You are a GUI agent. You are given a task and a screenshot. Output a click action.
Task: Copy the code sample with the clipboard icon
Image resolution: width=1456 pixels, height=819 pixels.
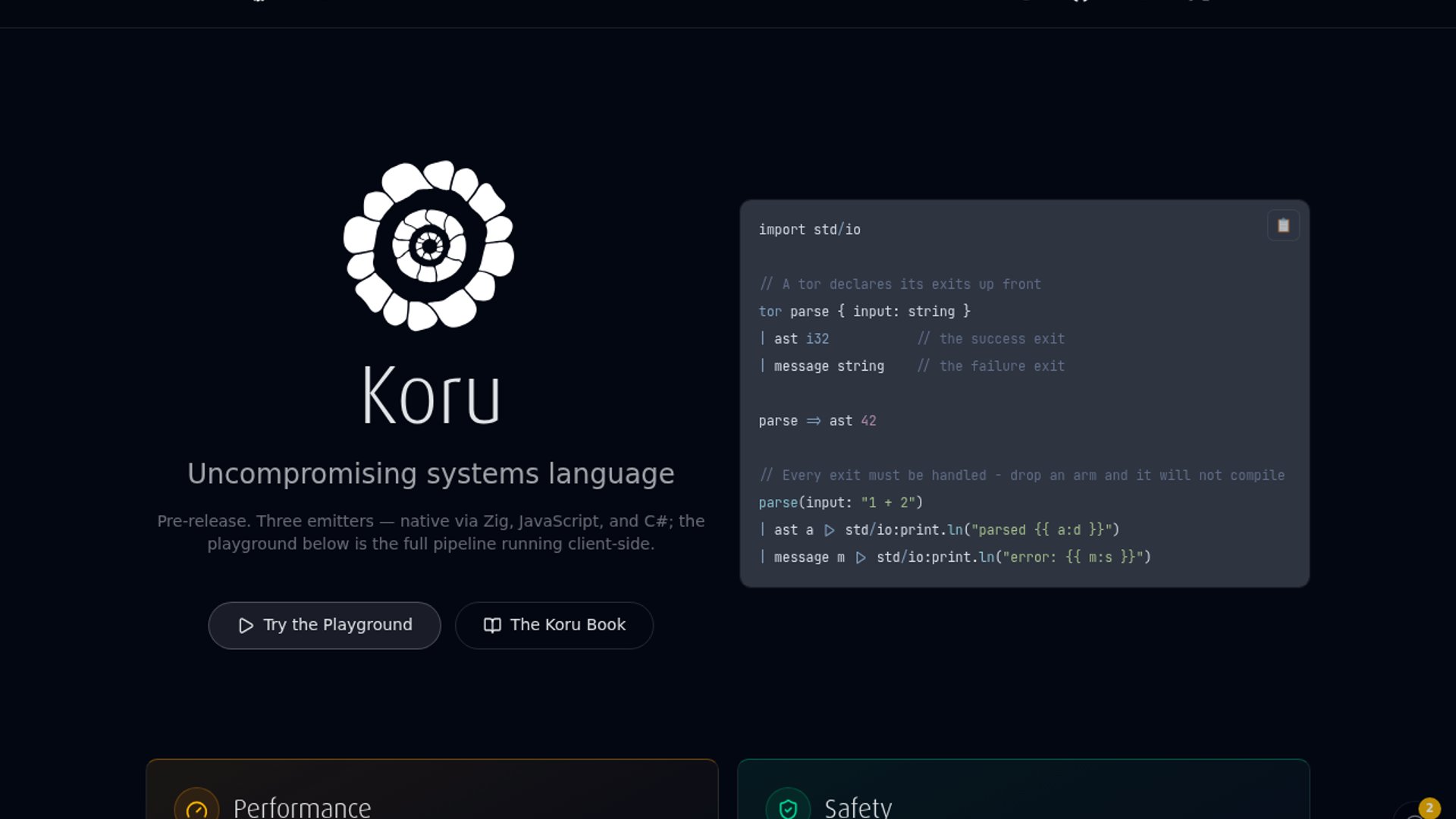tap(1283, 225)
